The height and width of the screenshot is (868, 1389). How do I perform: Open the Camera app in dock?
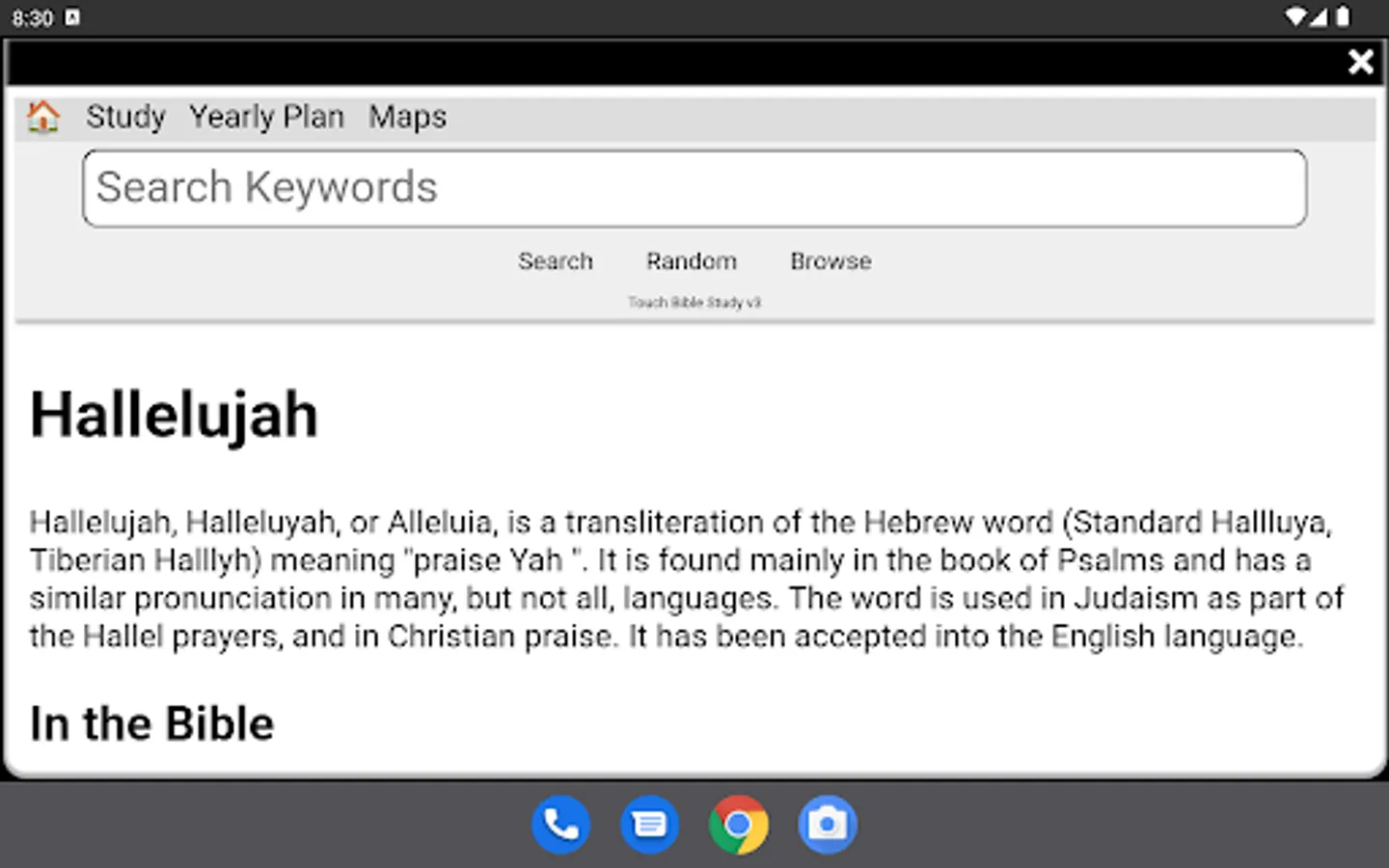tap(827, 825)
